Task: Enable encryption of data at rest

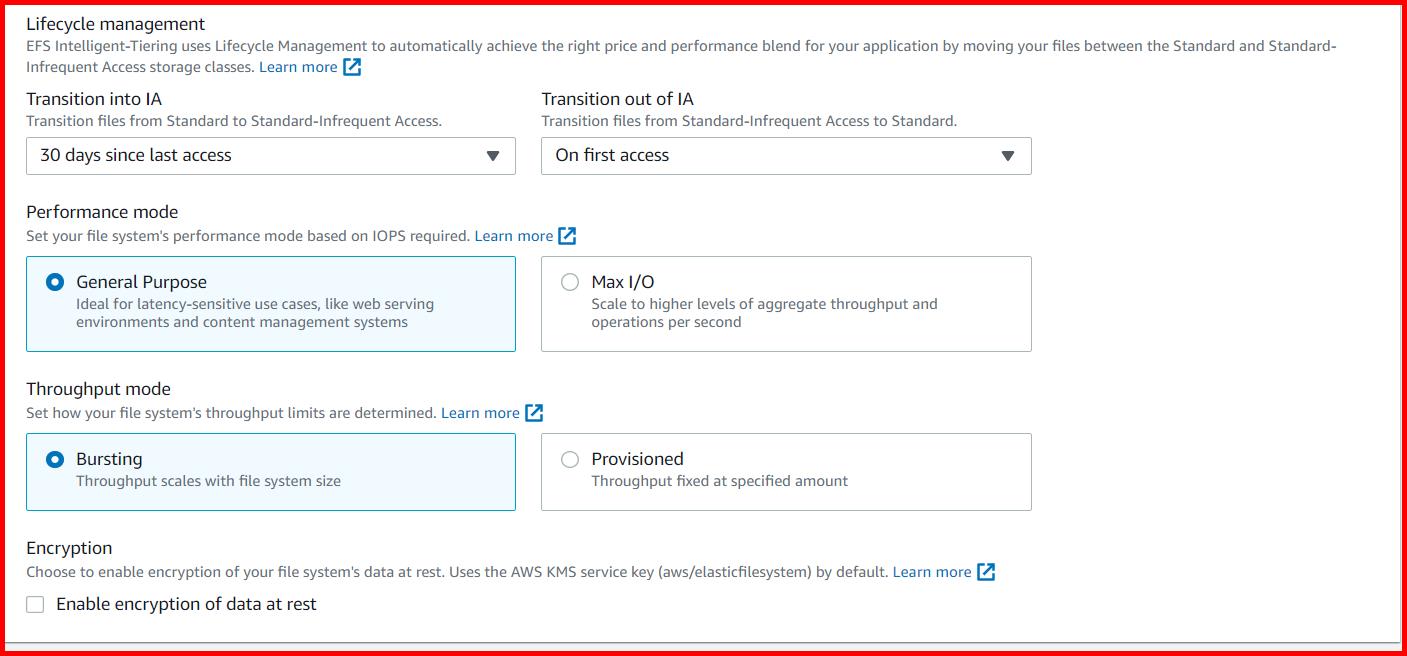Action: 35,603
